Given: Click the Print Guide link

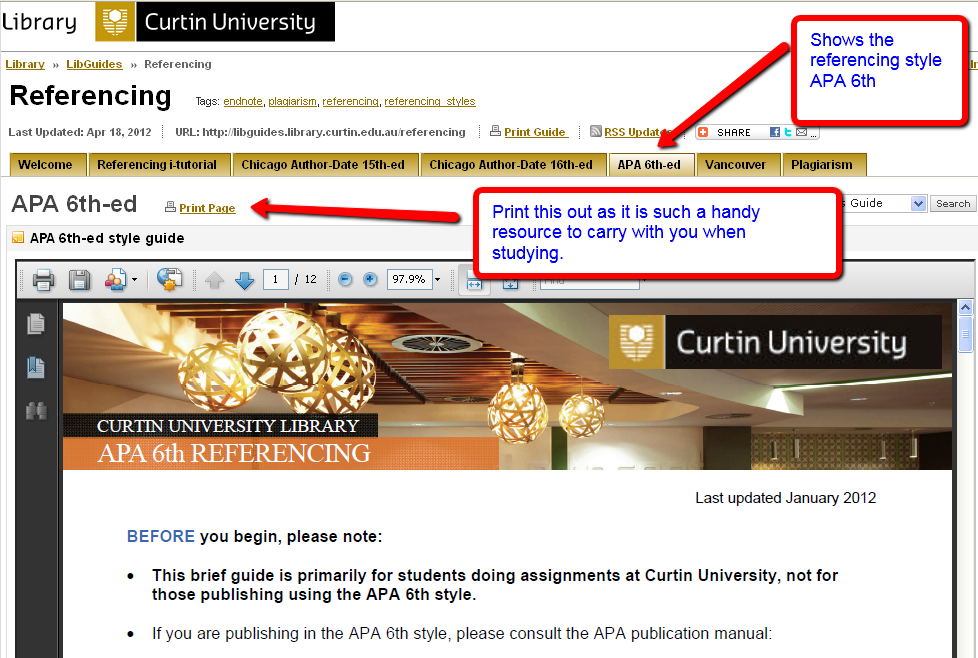Looking at the screenshot, I should click(x=535, y=132).
